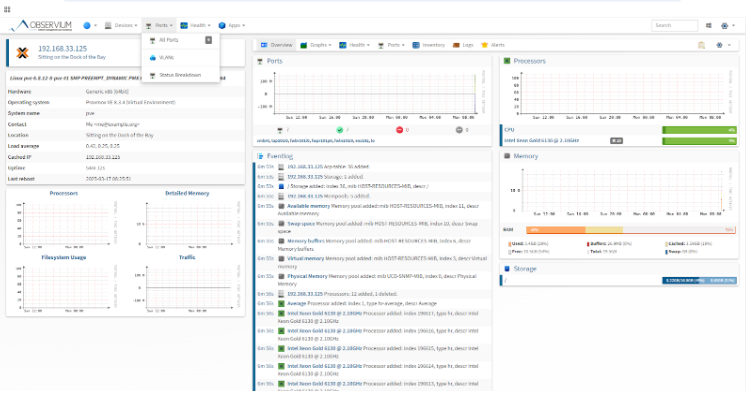Image resolution: width=746 pixels, height=394 pixels.
Task: Click the notes clipboard icon in device tabs
Action: (x=701, y=45)
